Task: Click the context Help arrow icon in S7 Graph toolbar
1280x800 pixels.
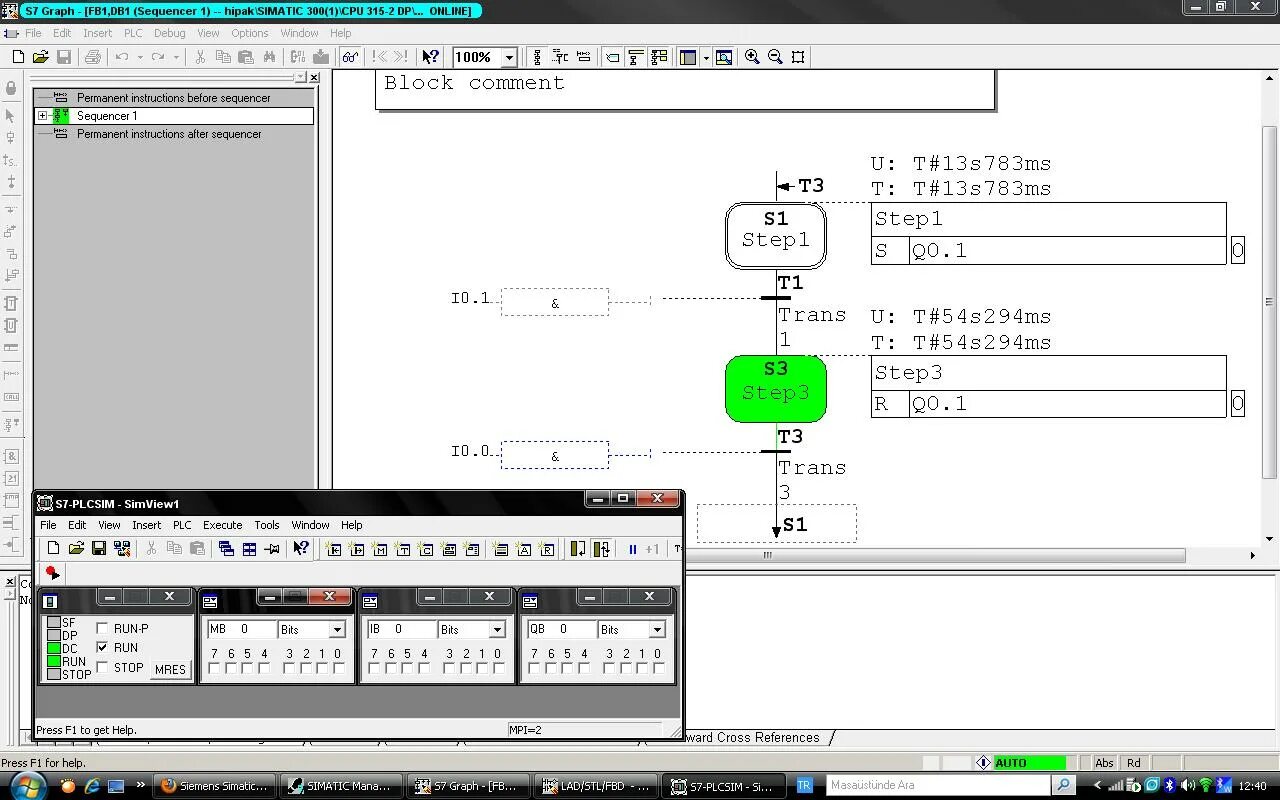Action: click(x=431, y=57)
